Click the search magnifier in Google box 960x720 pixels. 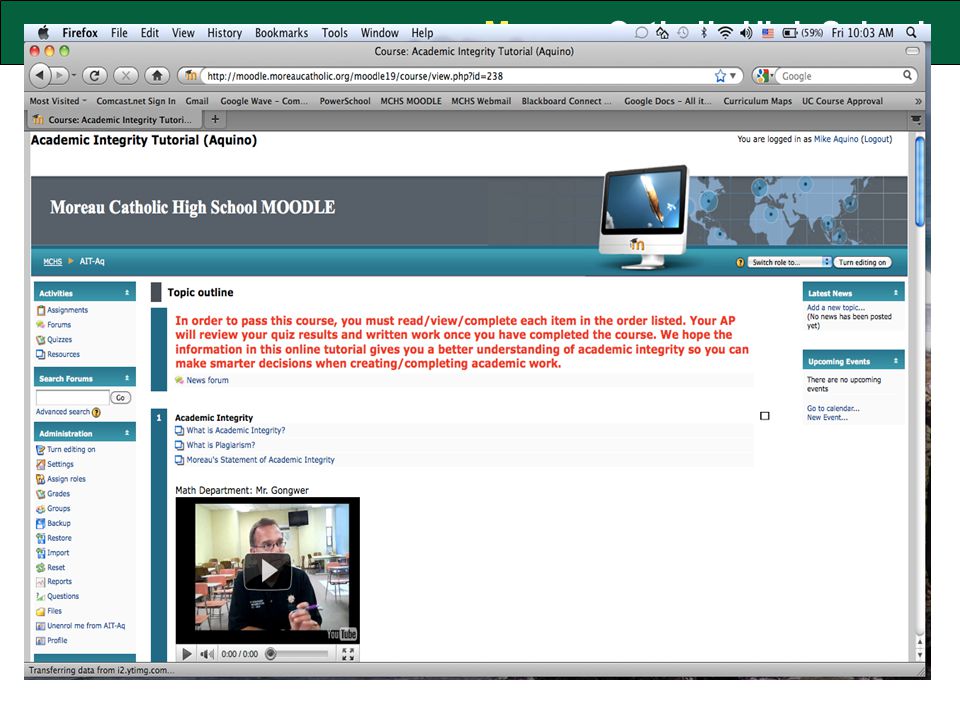click(907, 75)
